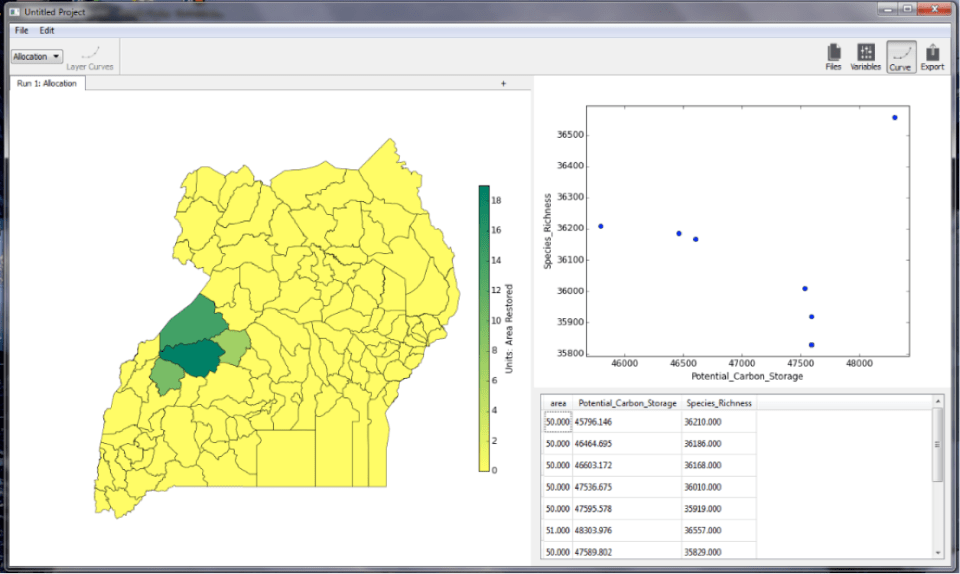
Task: Select the cell 35829.000
Action: (719, 551)
